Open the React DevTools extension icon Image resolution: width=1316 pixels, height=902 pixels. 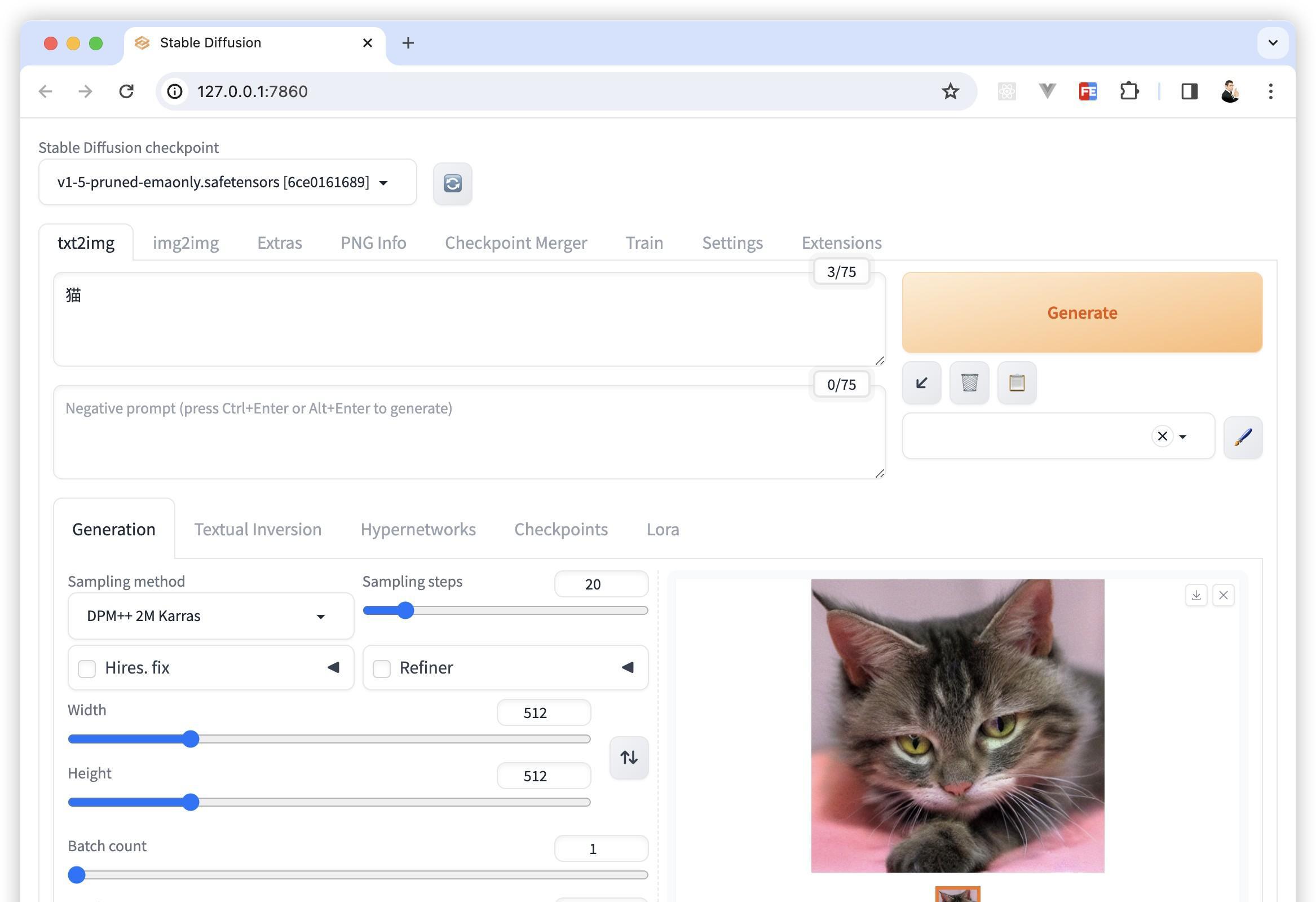coord(1006,91)
